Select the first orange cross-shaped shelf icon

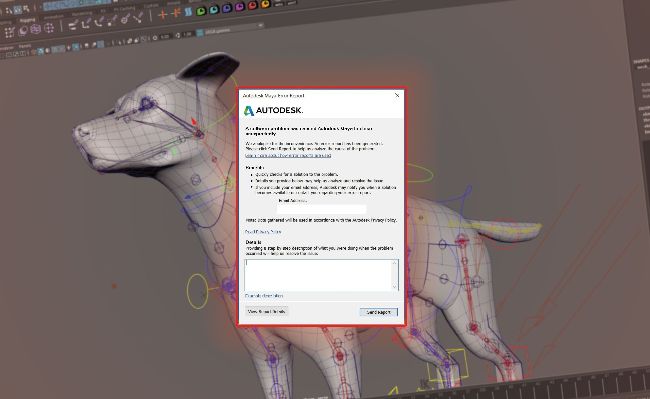pos(162,15)
